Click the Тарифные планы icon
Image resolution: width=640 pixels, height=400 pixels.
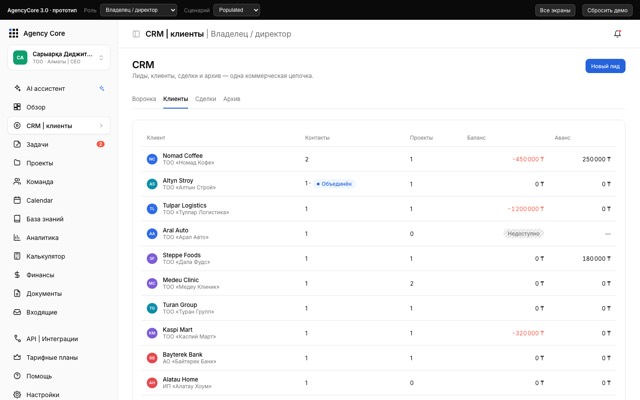[17, 357]
